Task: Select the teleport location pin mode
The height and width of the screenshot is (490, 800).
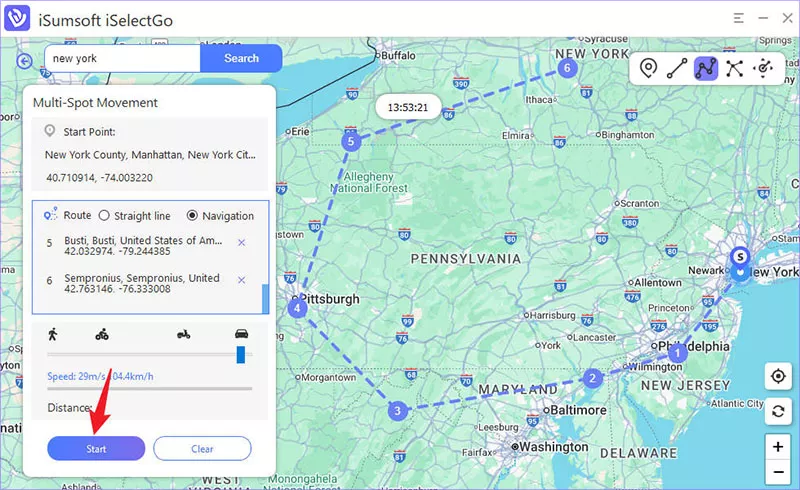Action: point(649,68)
